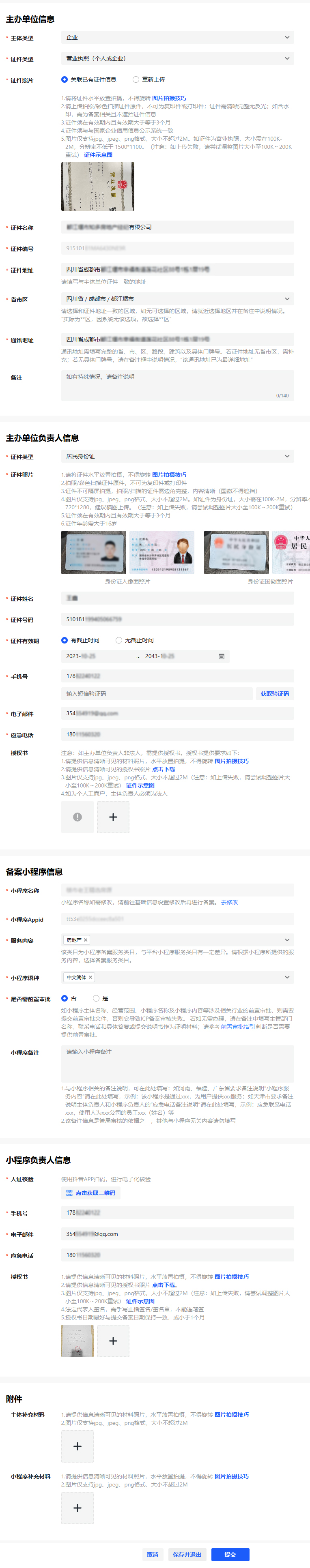310x1568 pixels.
Task: Click 小程序负责人 手机号 field
Action: coord(177,1212)
